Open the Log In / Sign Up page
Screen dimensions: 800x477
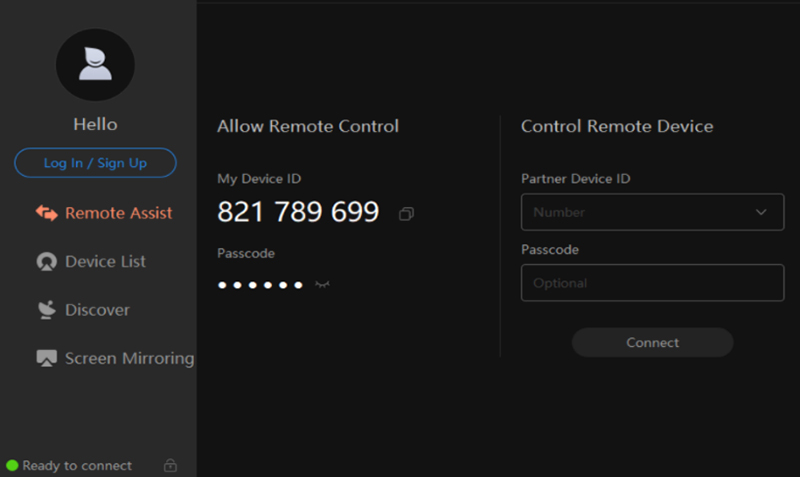pyautogui.click(x=95, y=163)
